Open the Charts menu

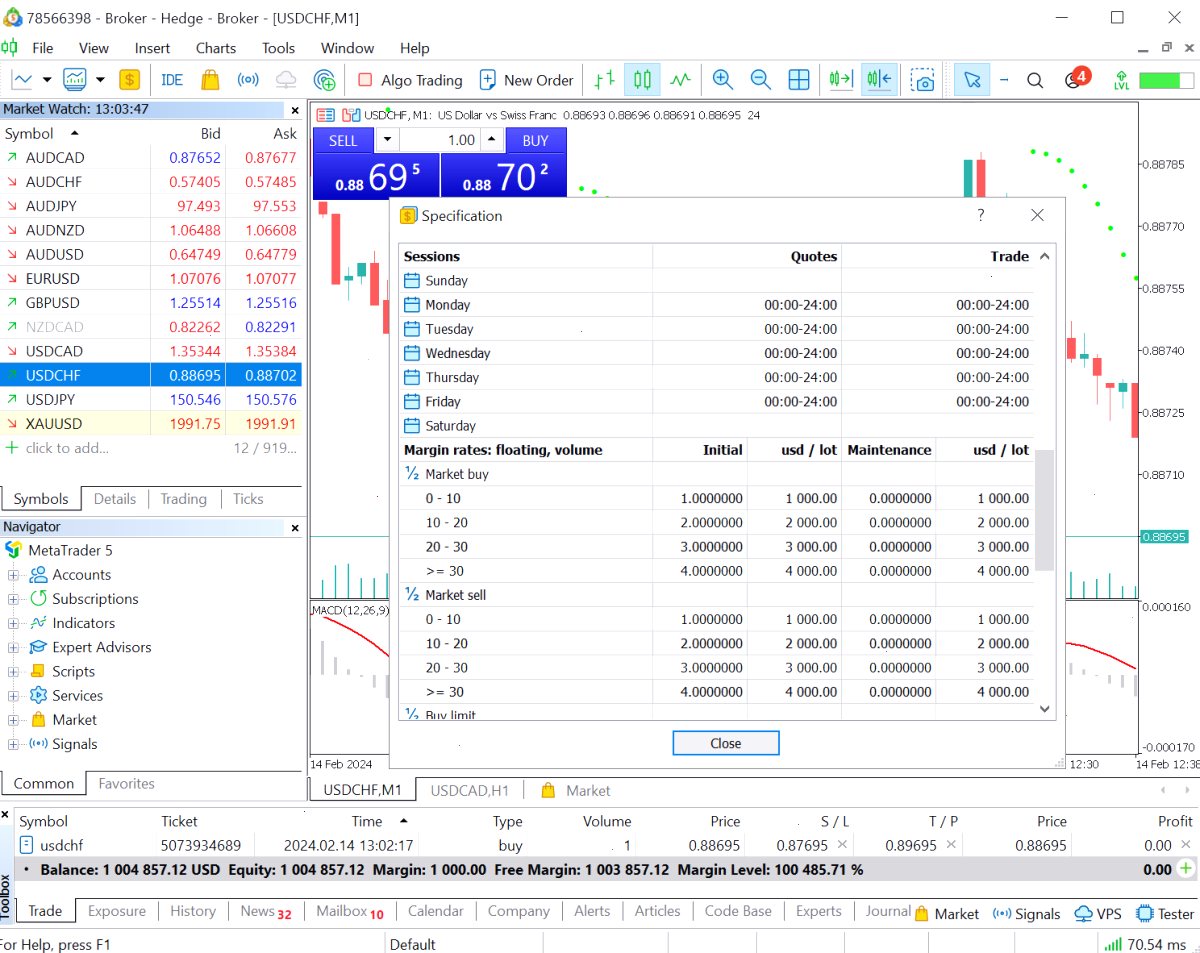216,48
